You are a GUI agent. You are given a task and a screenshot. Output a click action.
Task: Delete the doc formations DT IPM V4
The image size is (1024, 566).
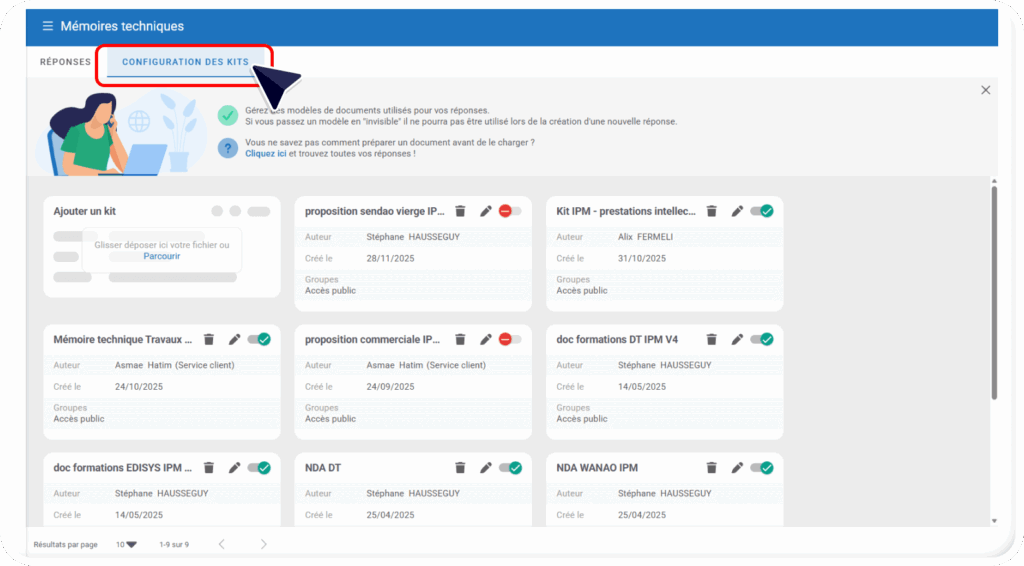point(712,339)
